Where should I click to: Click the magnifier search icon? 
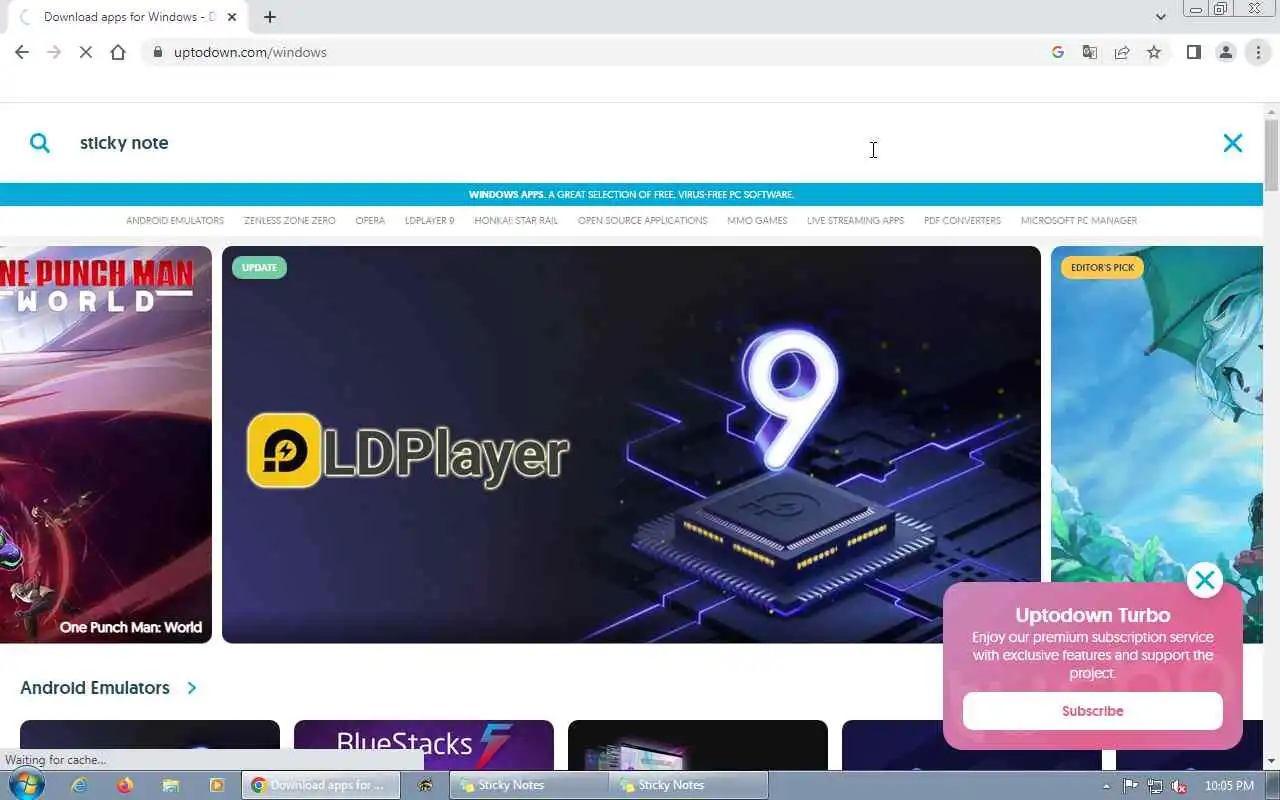pyautogui.click(x=40, y=143)
